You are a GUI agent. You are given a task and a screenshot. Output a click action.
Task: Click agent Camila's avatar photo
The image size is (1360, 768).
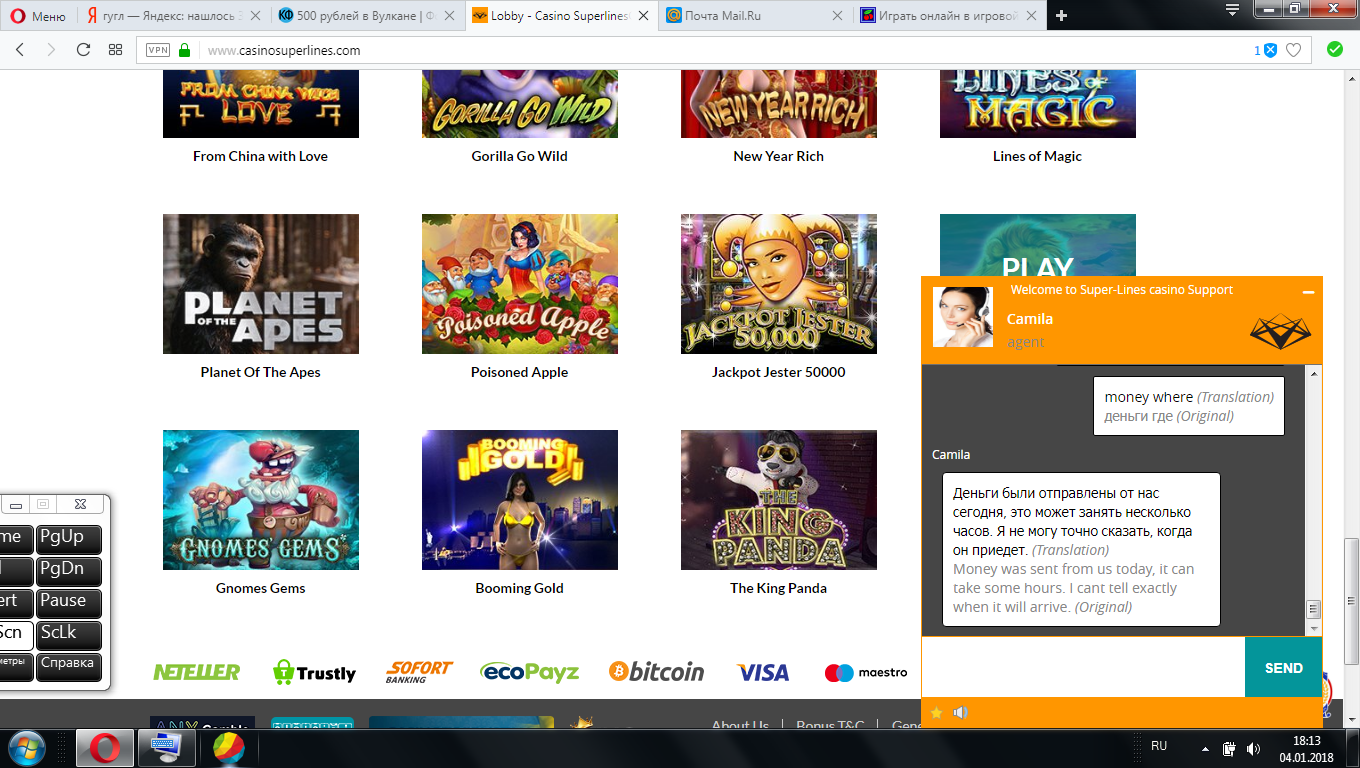tap(963, 317)
